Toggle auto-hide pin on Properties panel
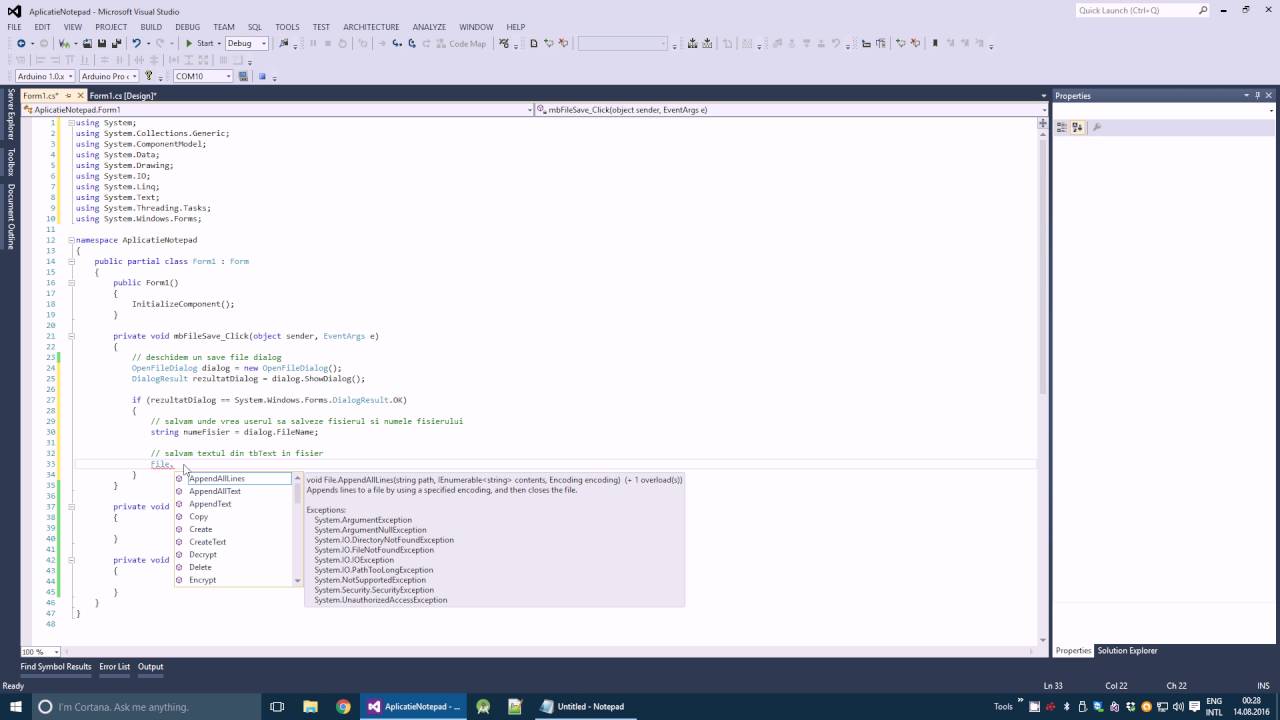Viewport: 1280px width, 720px height. [x=1258, y=95]
